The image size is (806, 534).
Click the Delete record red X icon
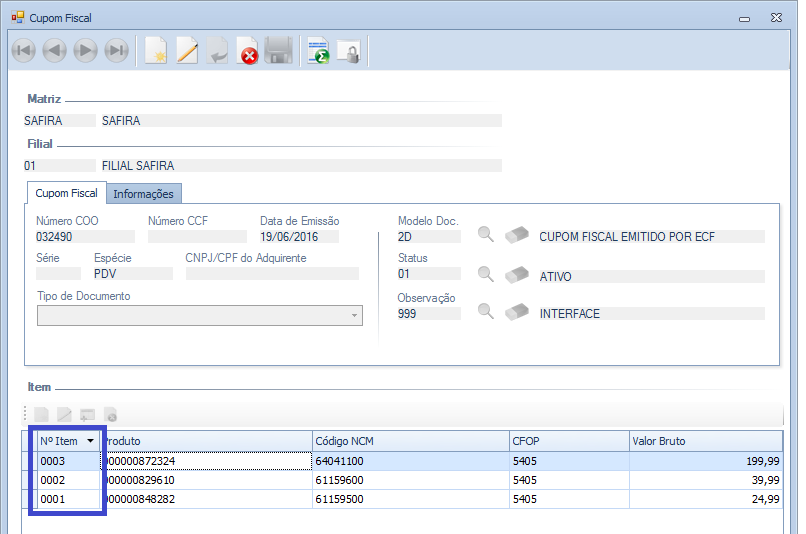click(248, 51)
